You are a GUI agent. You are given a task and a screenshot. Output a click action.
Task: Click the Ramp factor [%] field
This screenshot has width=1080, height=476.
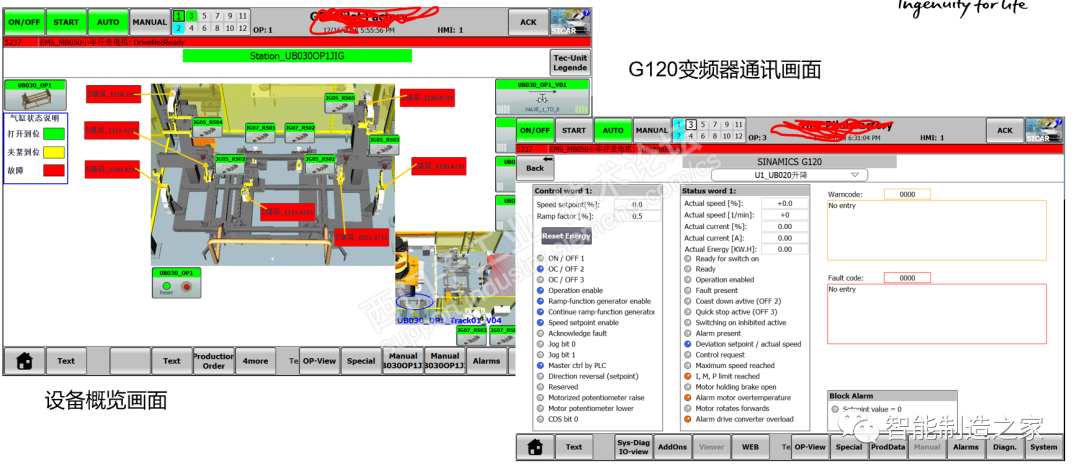[637, 216]
